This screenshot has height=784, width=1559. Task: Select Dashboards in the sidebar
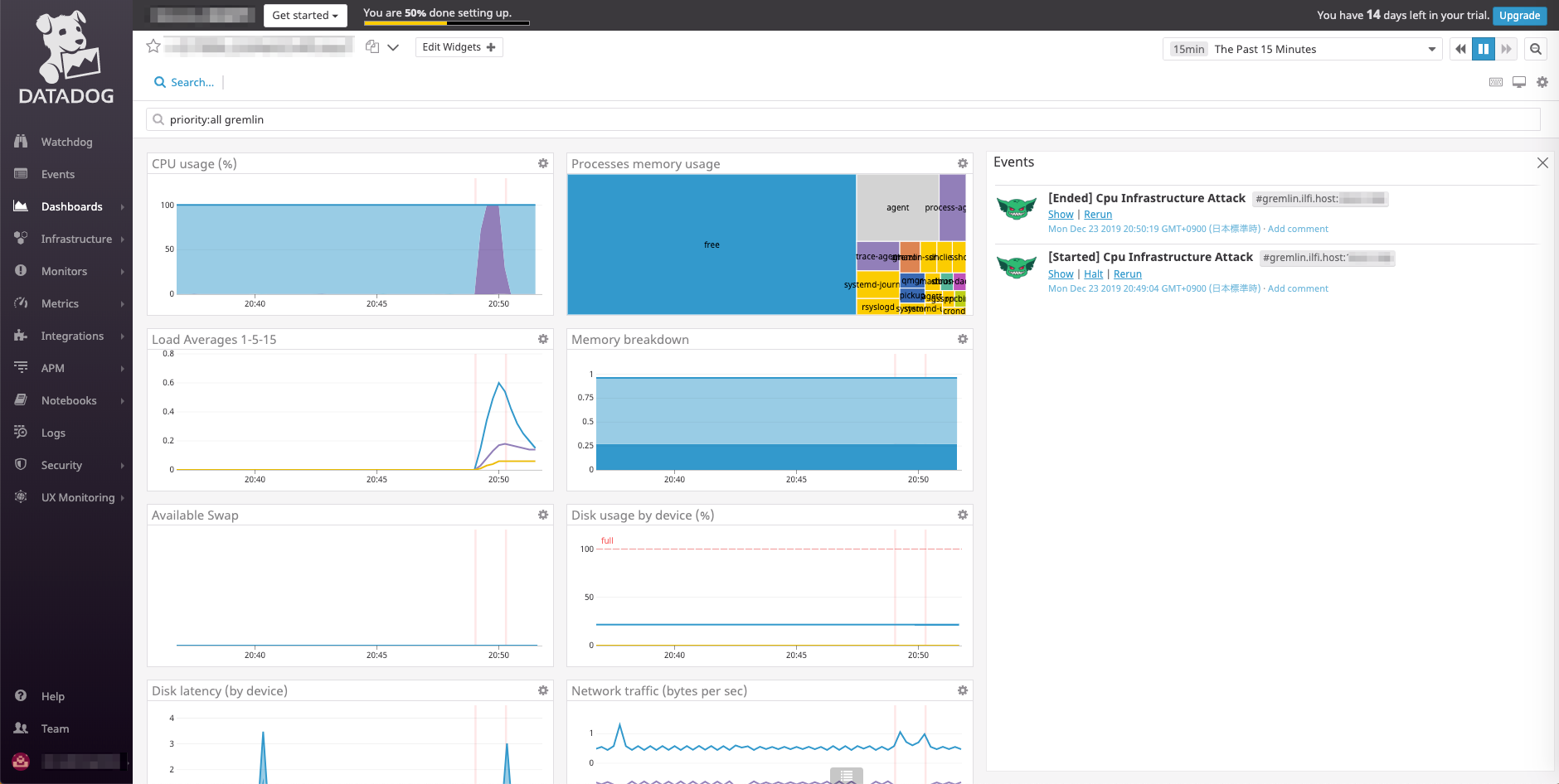71,206
